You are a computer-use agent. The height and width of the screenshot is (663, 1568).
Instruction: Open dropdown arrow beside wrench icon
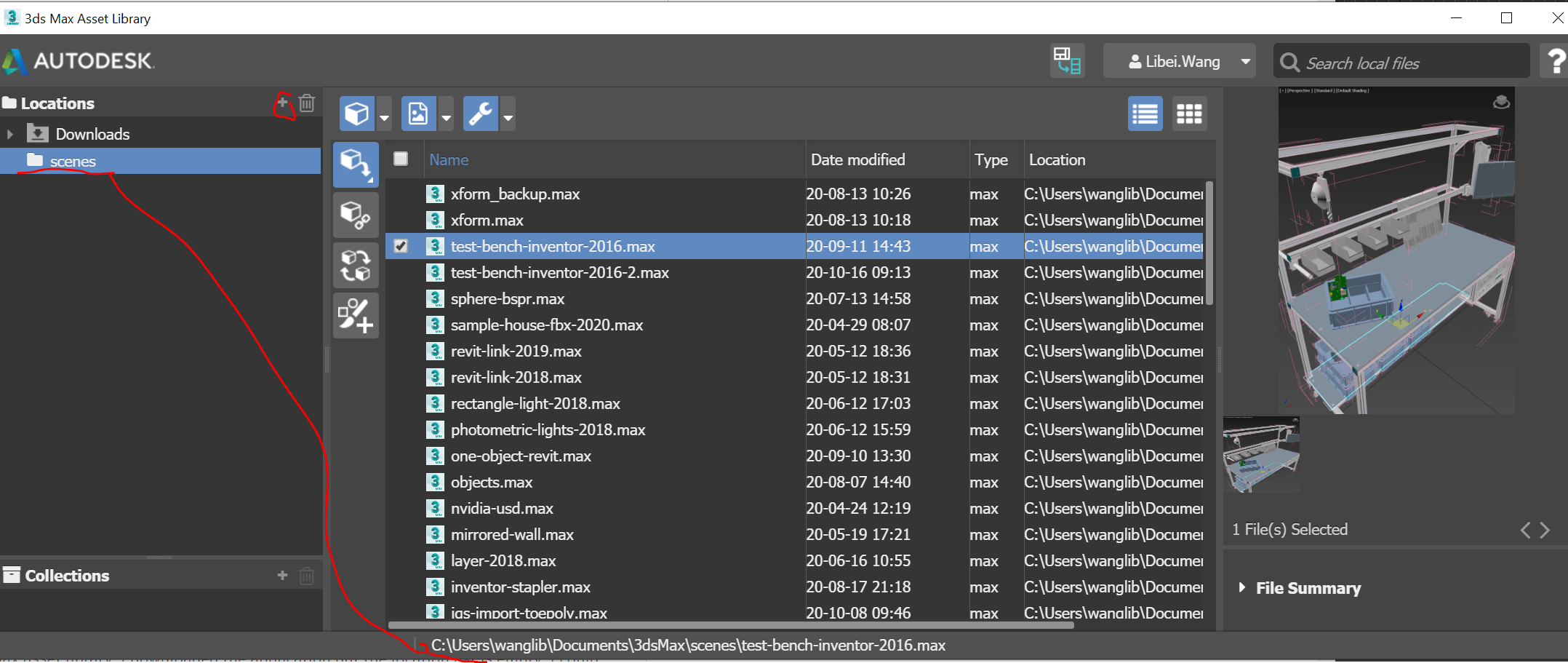click(508, 116)
